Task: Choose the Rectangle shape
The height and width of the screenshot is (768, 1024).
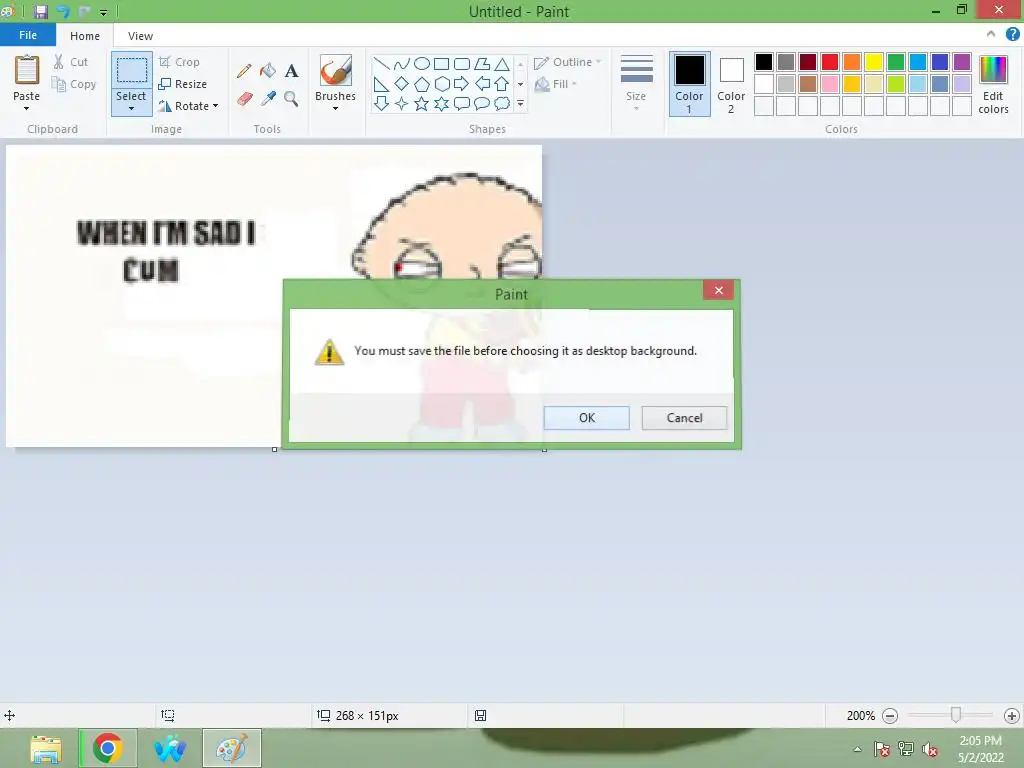Action: [x=441, y=63]
